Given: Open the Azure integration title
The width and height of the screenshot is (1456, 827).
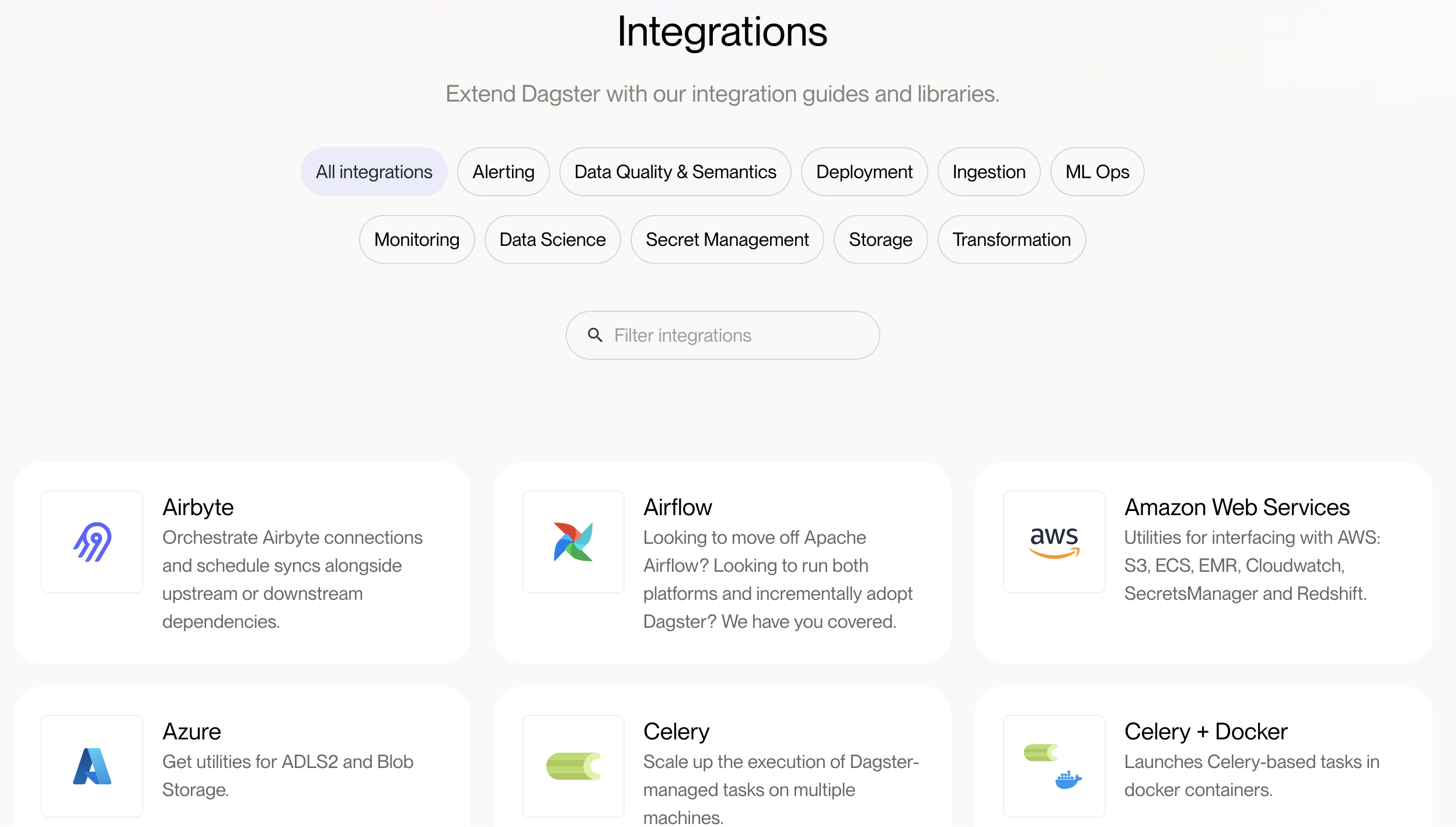Looking at the screenshot, I should pyautogui.click(x=191, y=731).
